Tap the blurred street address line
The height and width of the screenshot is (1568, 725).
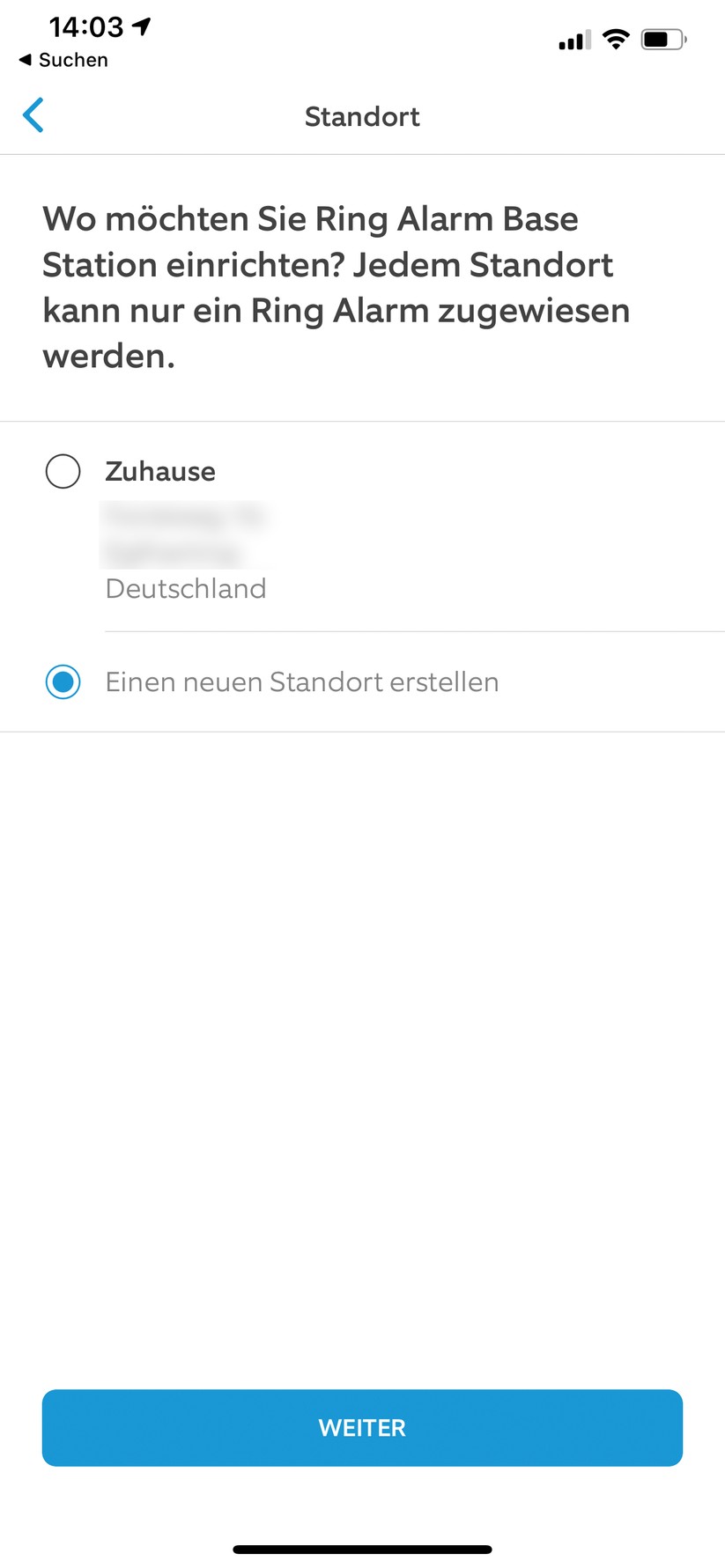point(185,516)
